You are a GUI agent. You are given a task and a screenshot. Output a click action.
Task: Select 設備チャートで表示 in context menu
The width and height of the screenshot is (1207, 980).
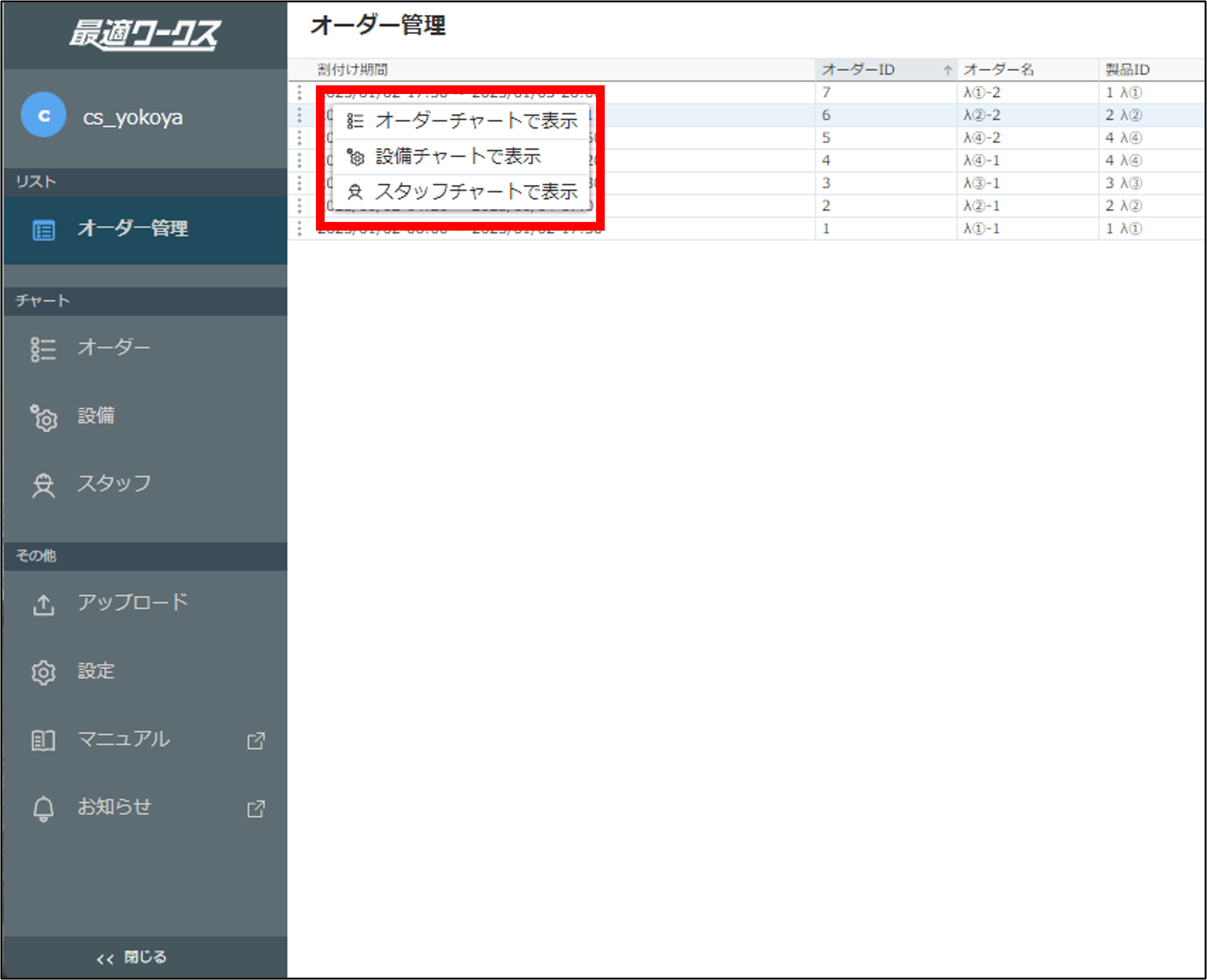461,156
